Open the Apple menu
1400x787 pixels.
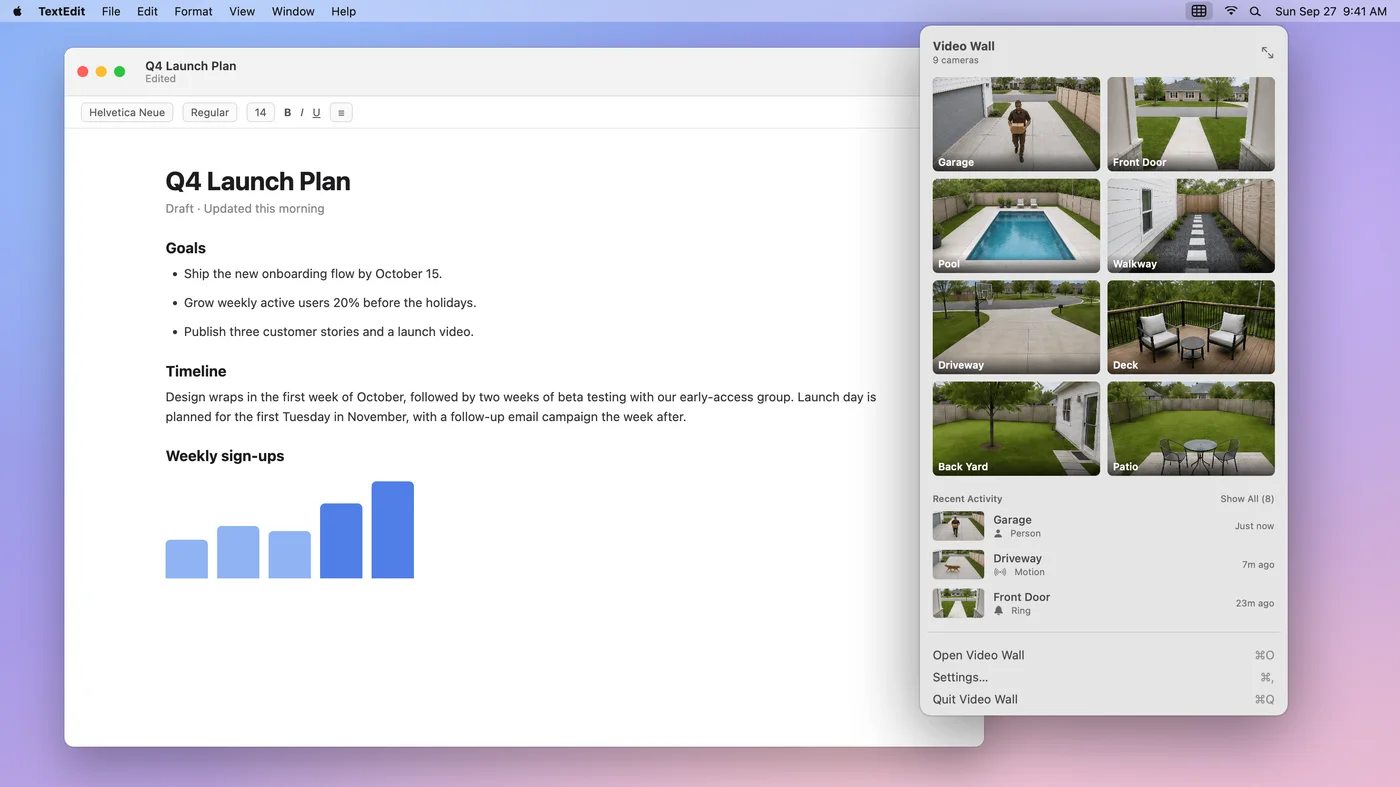click(17, 11)
